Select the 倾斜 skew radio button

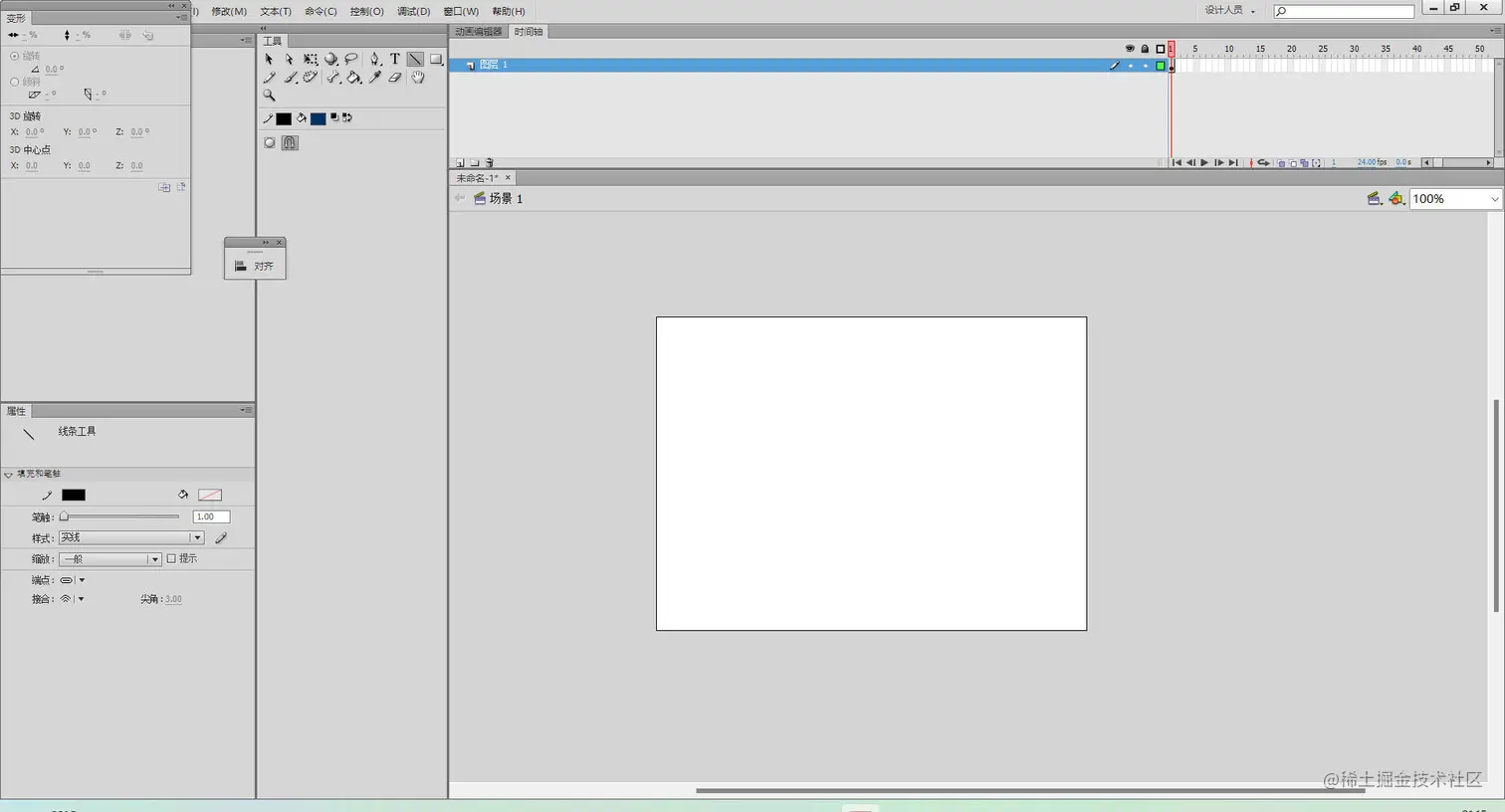pos(14,82)
